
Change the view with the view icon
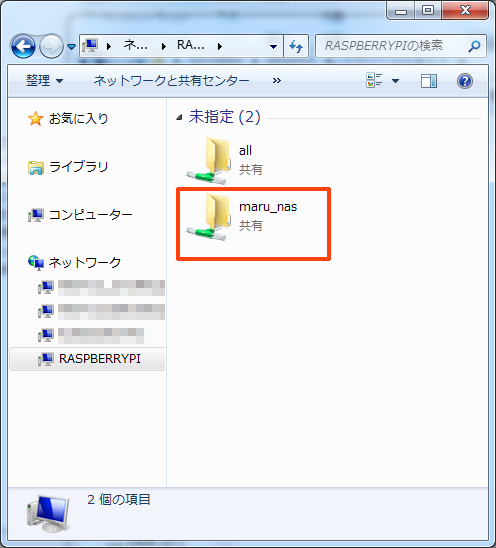pos(374,80)
